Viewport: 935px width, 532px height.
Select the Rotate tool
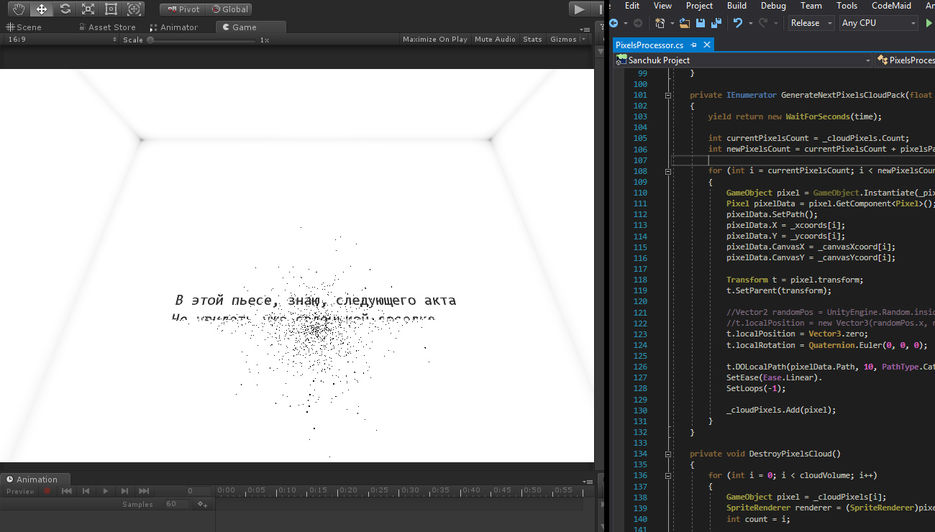pos(65,9)
